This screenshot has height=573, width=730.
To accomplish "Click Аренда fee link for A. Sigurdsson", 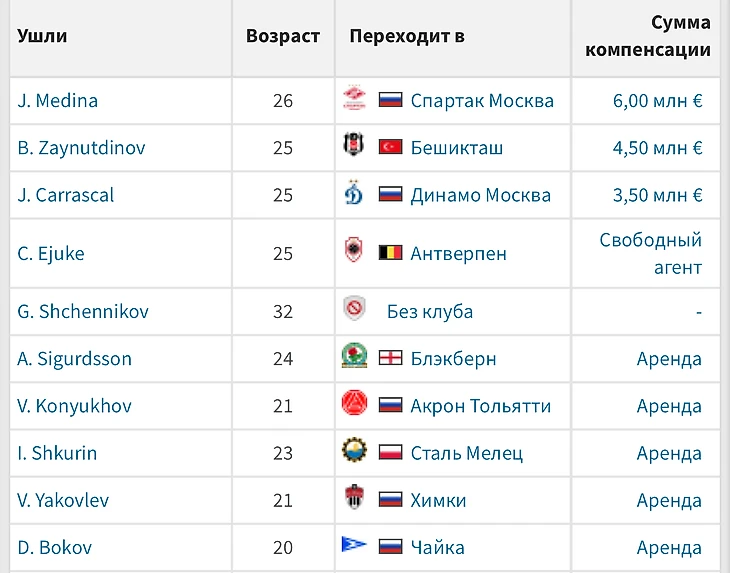I will coord(669,359).
